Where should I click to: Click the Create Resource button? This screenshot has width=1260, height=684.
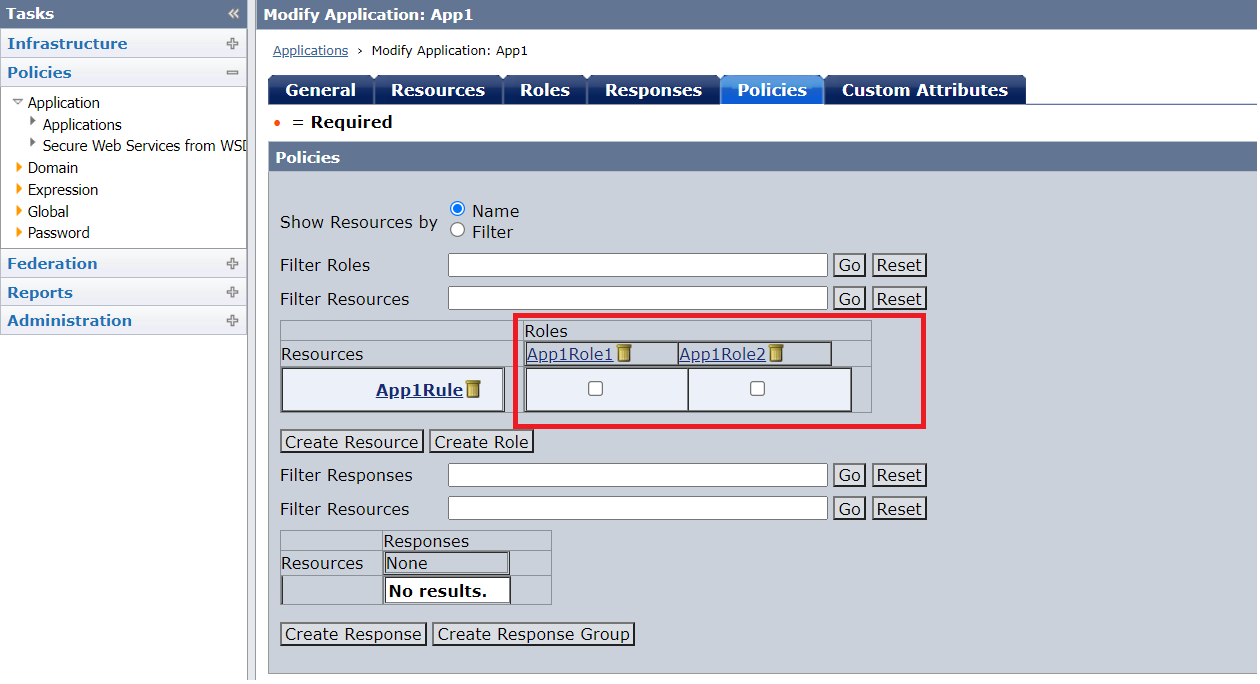(x=351, y=442)
